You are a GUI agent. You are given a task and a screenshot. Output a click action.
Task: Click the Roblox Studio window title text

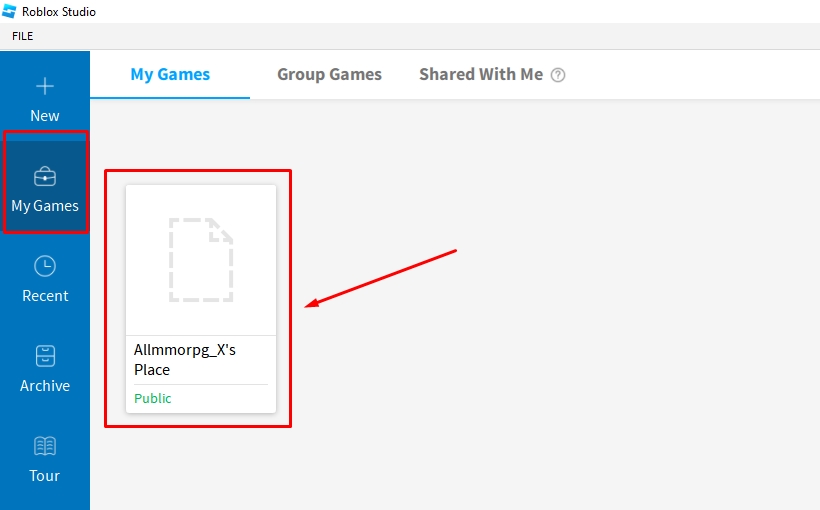(59, 12)
